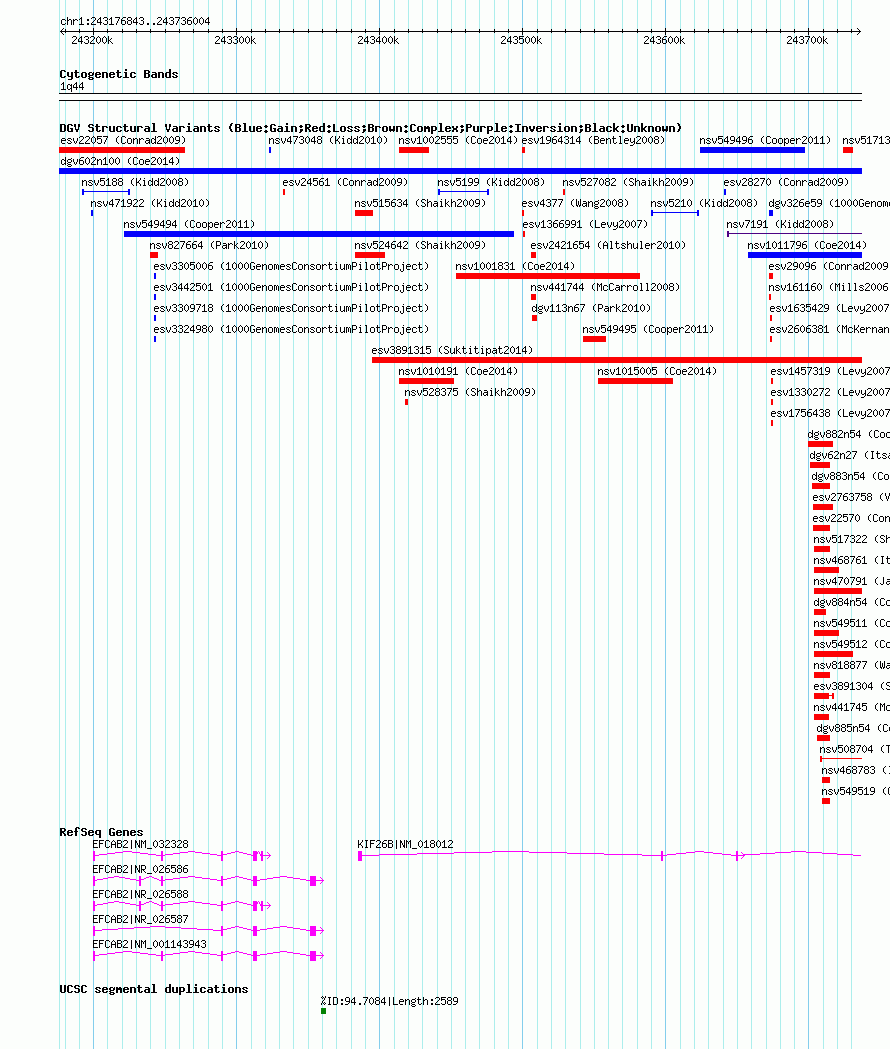Click UCSC segmental duplications track title
890x1049 pixels.
154,989
